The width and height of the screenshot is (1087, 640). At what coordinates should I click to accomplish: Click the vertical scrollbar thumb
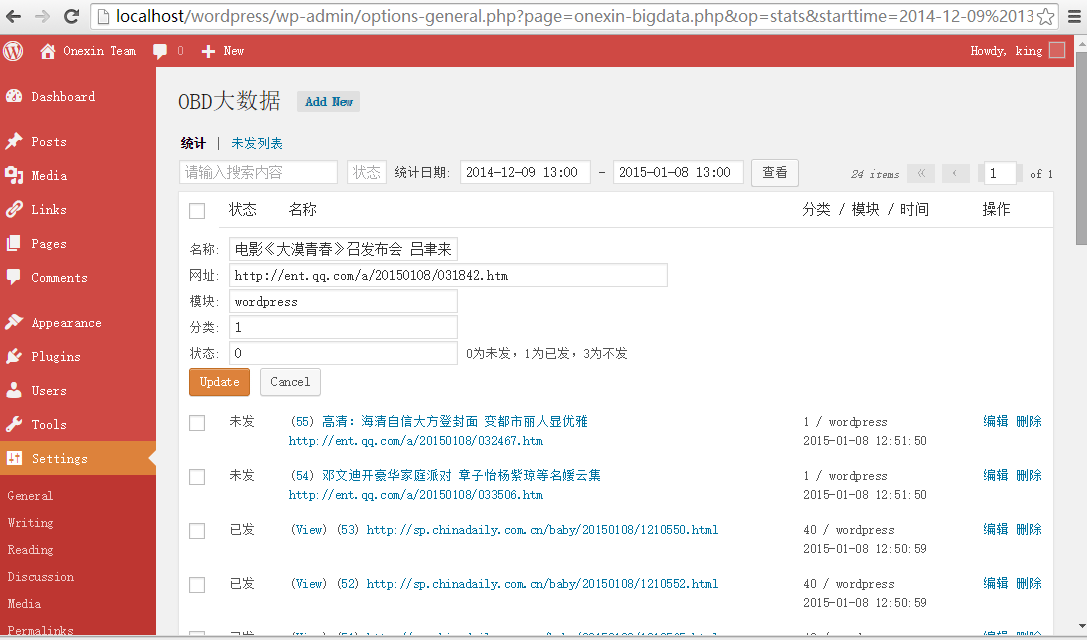point(1081,148)
